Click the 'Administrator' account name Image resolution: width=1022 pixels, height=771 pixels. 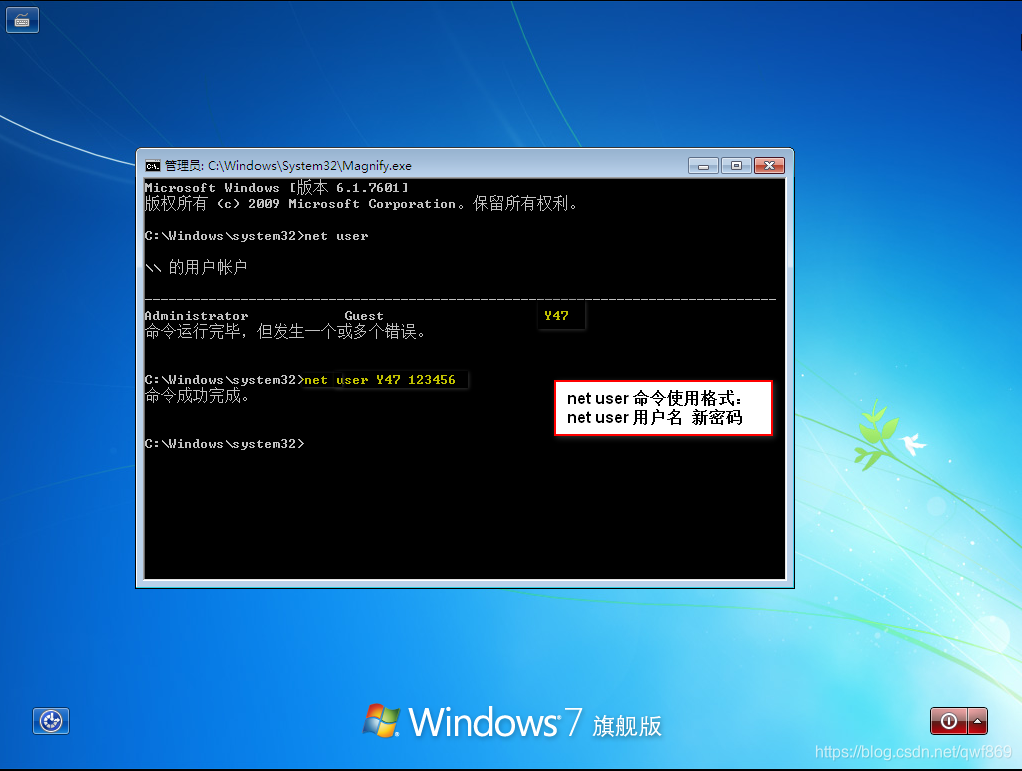[x=196, y=315]
